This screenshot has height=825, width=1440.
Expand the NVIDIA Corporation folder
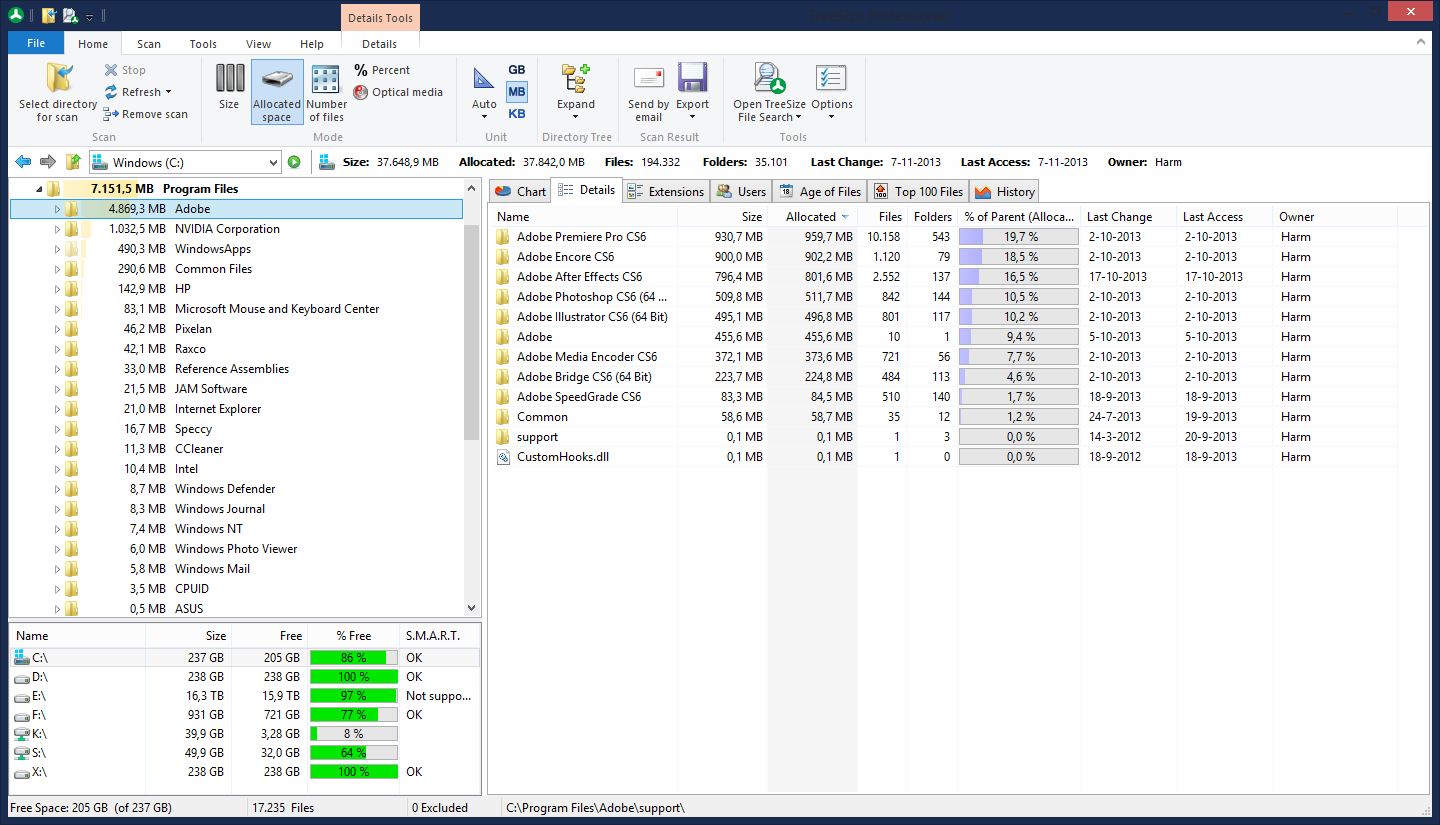[57, 229]
